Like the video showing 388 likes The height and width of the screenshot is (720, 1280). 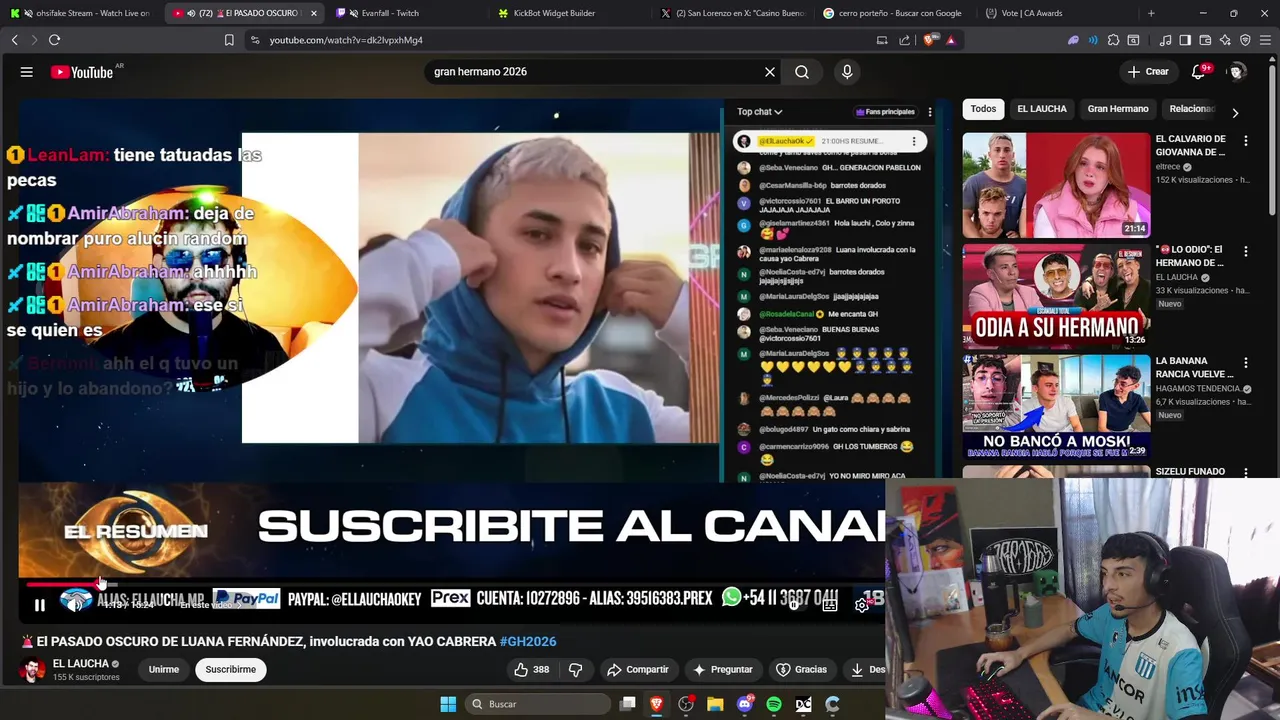pyautogui.click(x=532, y=669)
